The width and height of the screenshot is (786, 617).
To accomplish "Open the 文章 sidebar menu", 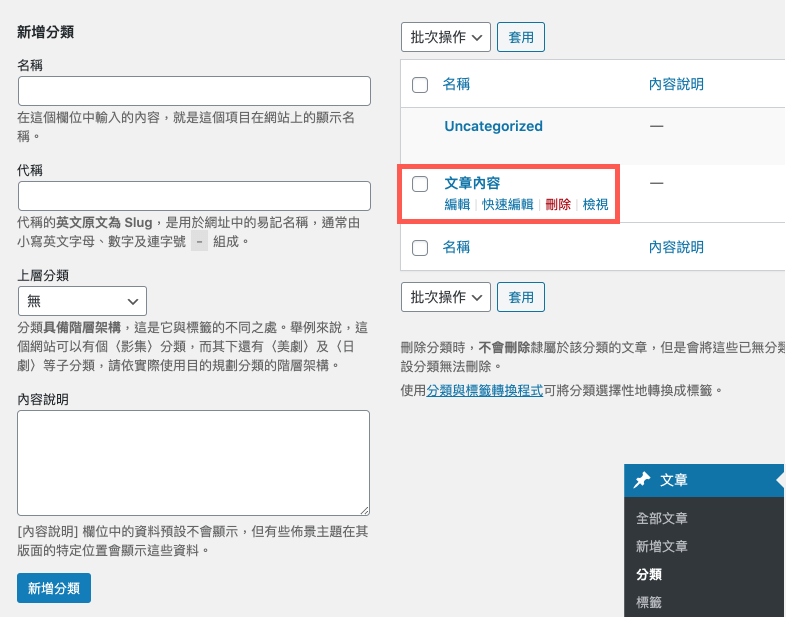I will 704,480.
